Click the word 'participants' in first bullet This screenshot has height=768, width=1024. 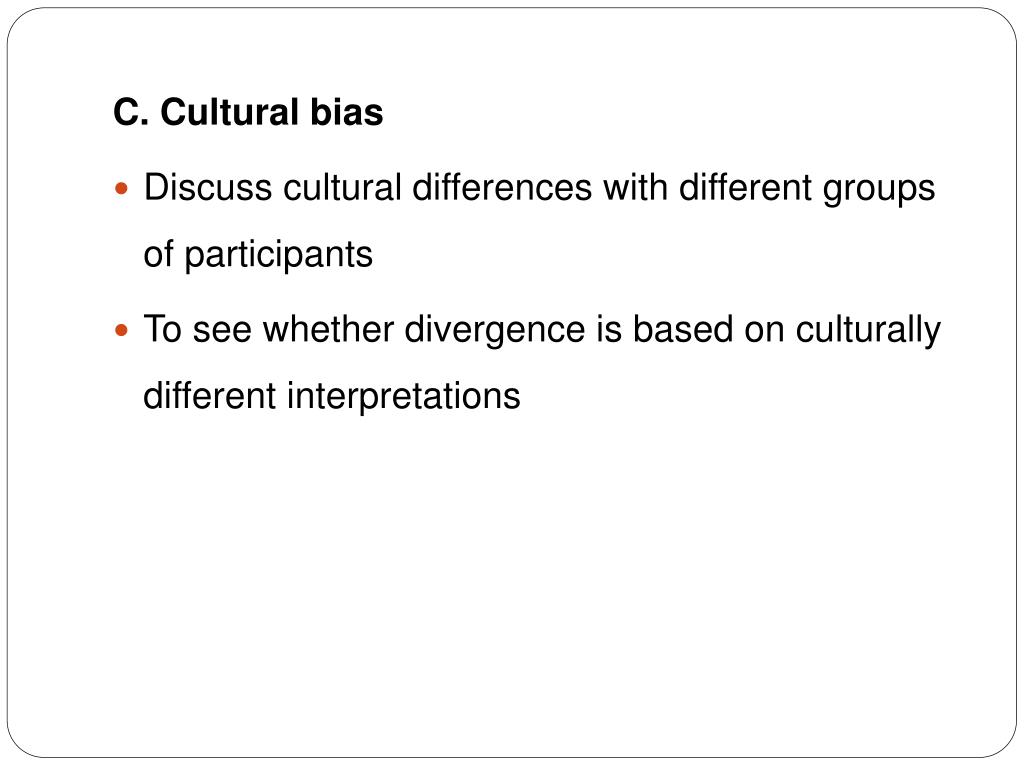[278, 256]
